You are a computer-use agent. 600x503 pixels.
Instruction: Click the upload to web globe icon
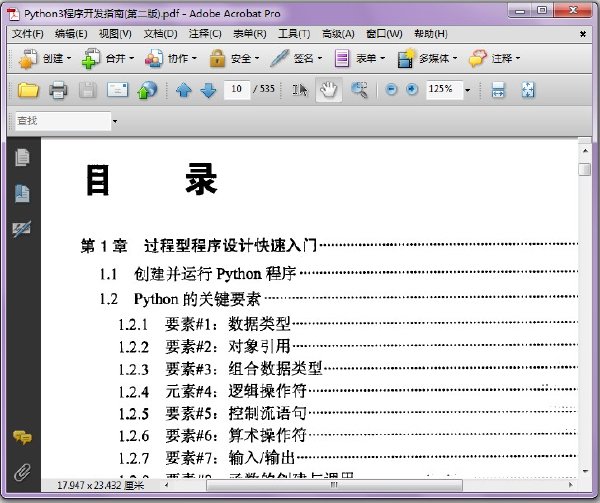tap(147, 90)
